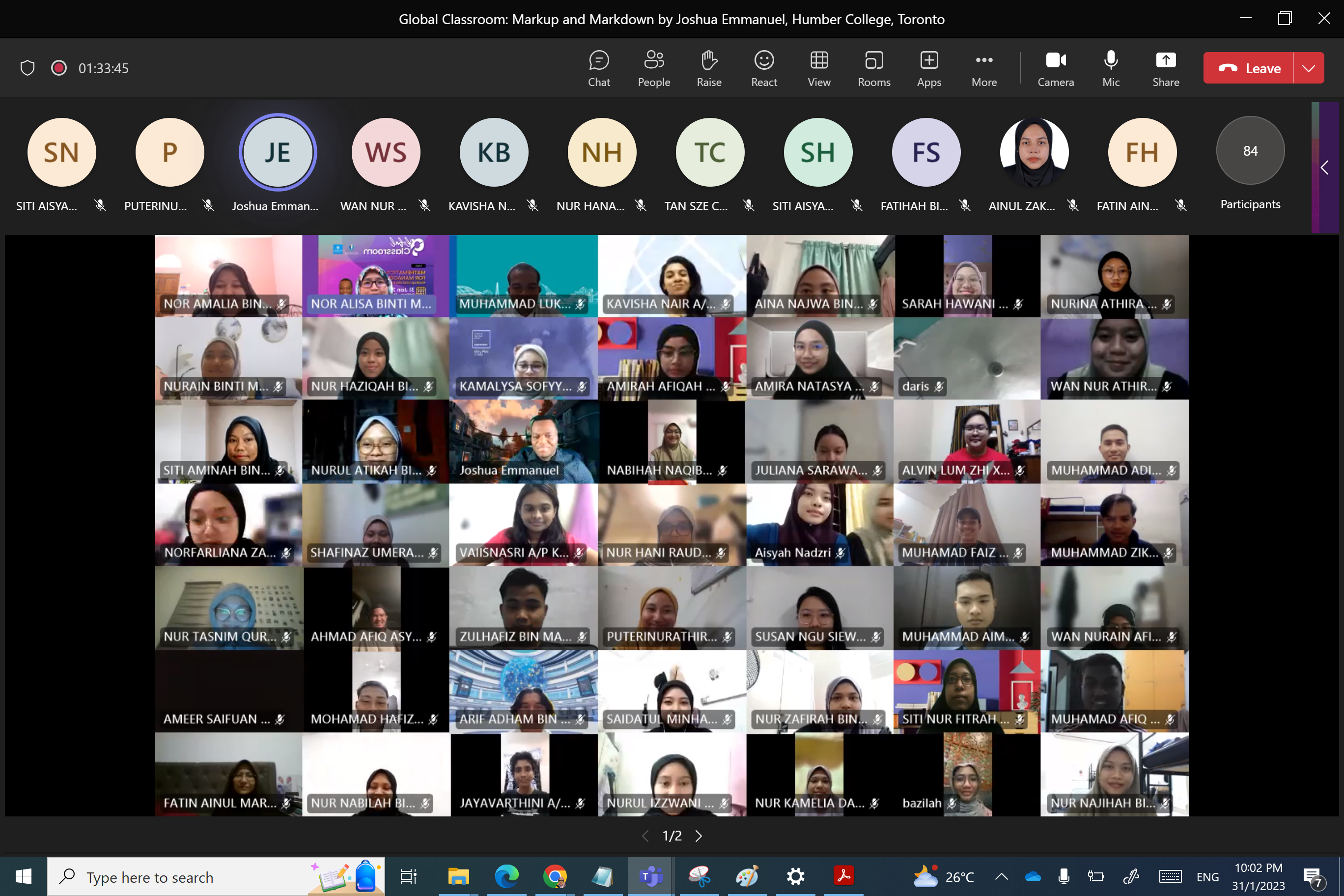Open Microsoft Edge from the taskbar
Screen dimensions: 1344x896
(506, 876)
